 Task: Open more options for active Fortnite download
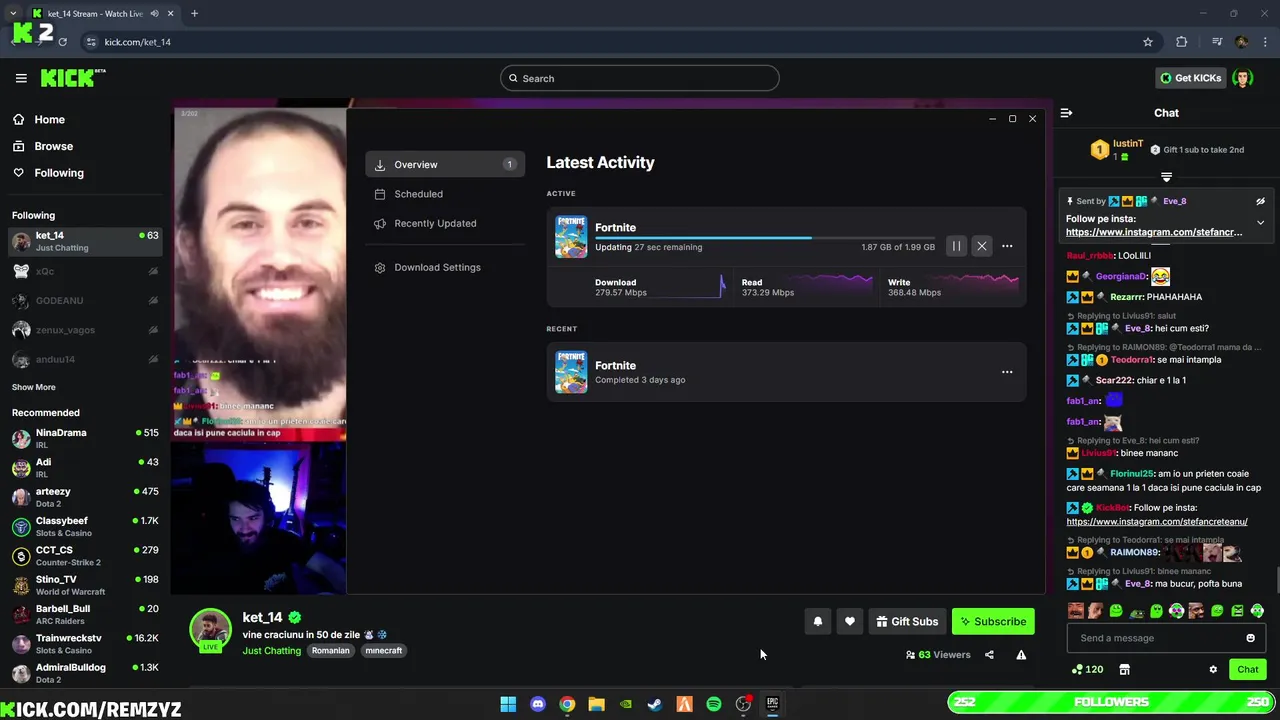(1007, 246)
